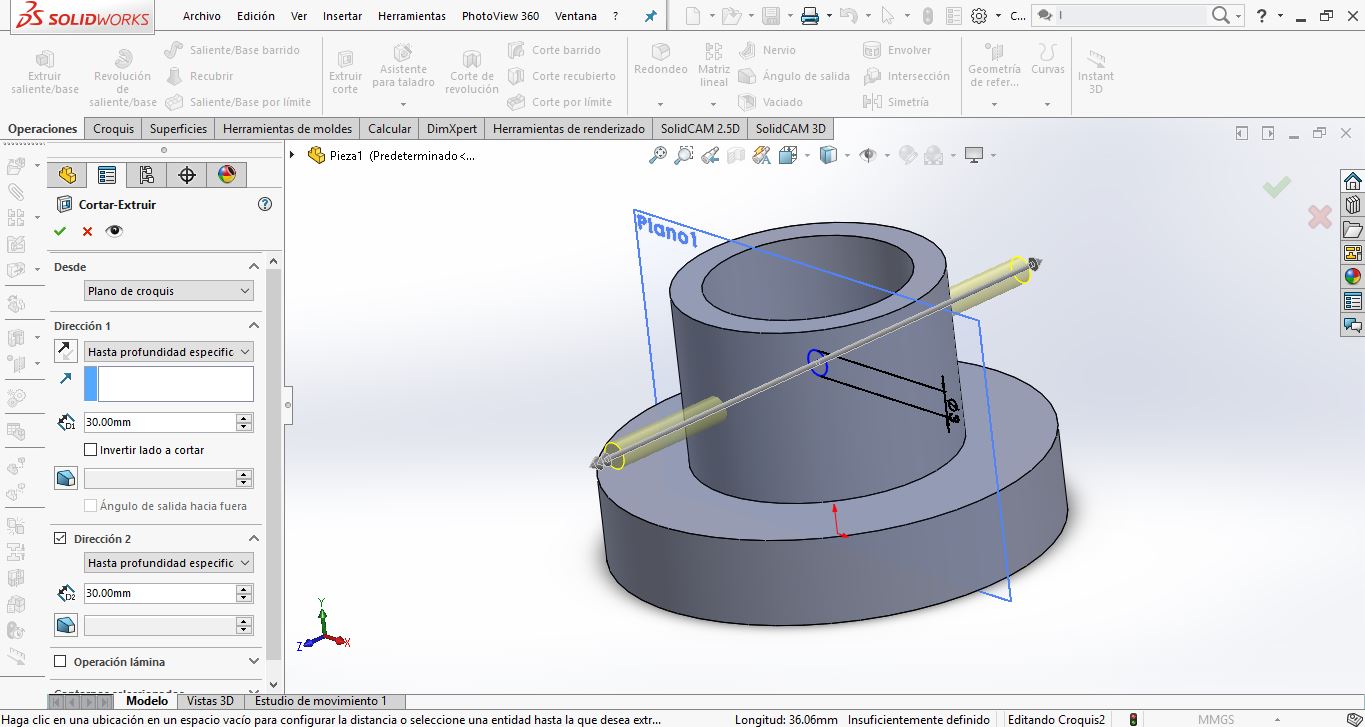
Task: Open the PropertyManager tab icon
Action: 106,175
